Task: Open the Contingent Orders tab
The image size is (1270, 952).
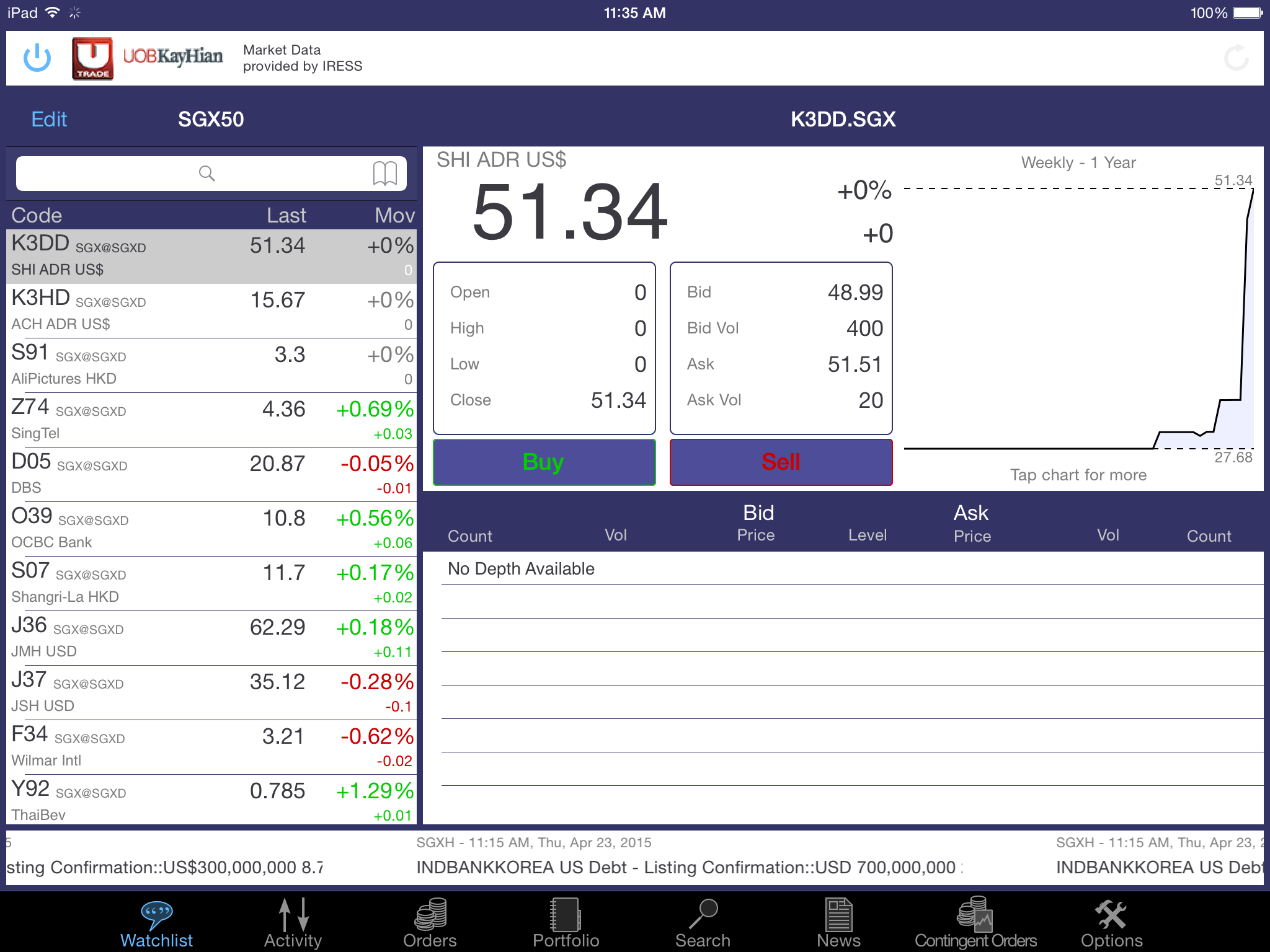Action: coord(975,923)
